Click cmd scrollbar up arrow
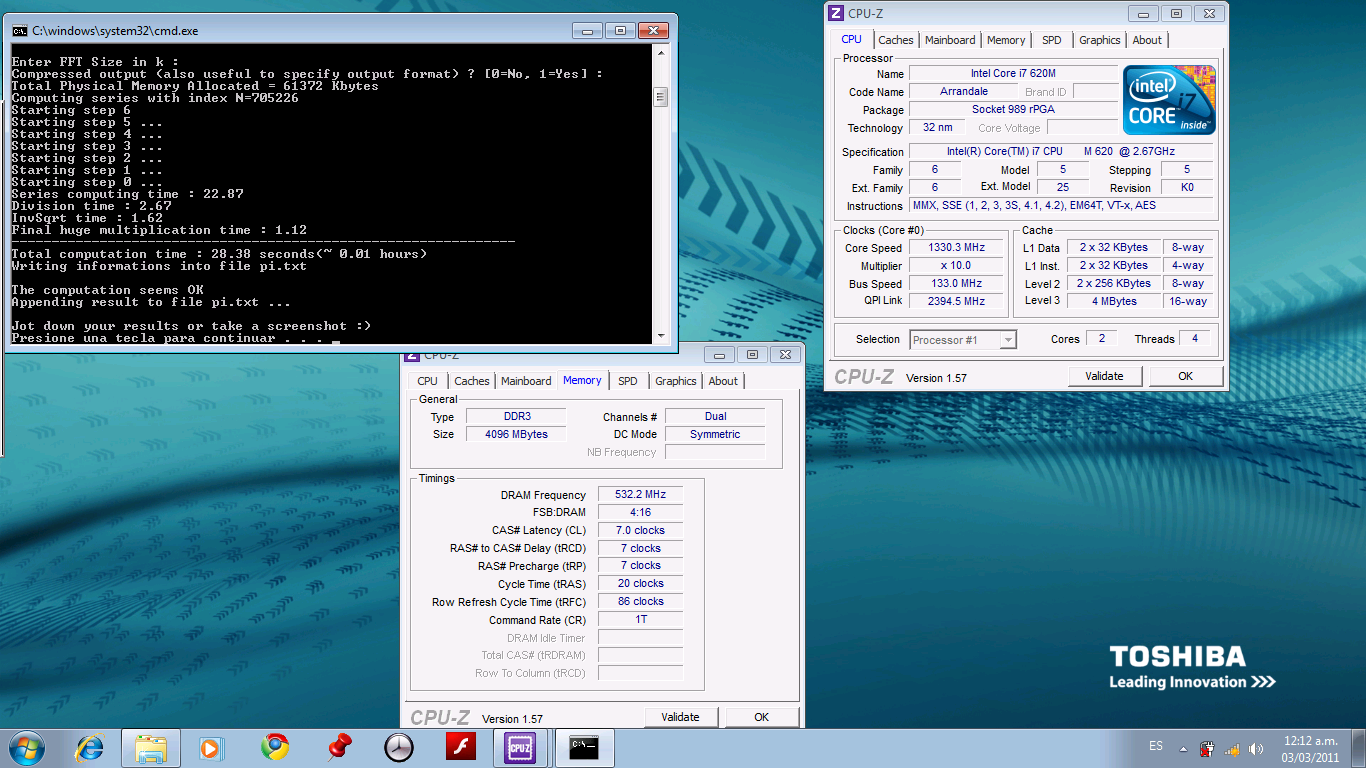The width and height of the screenshot is (1366, 768). (660, 52)
